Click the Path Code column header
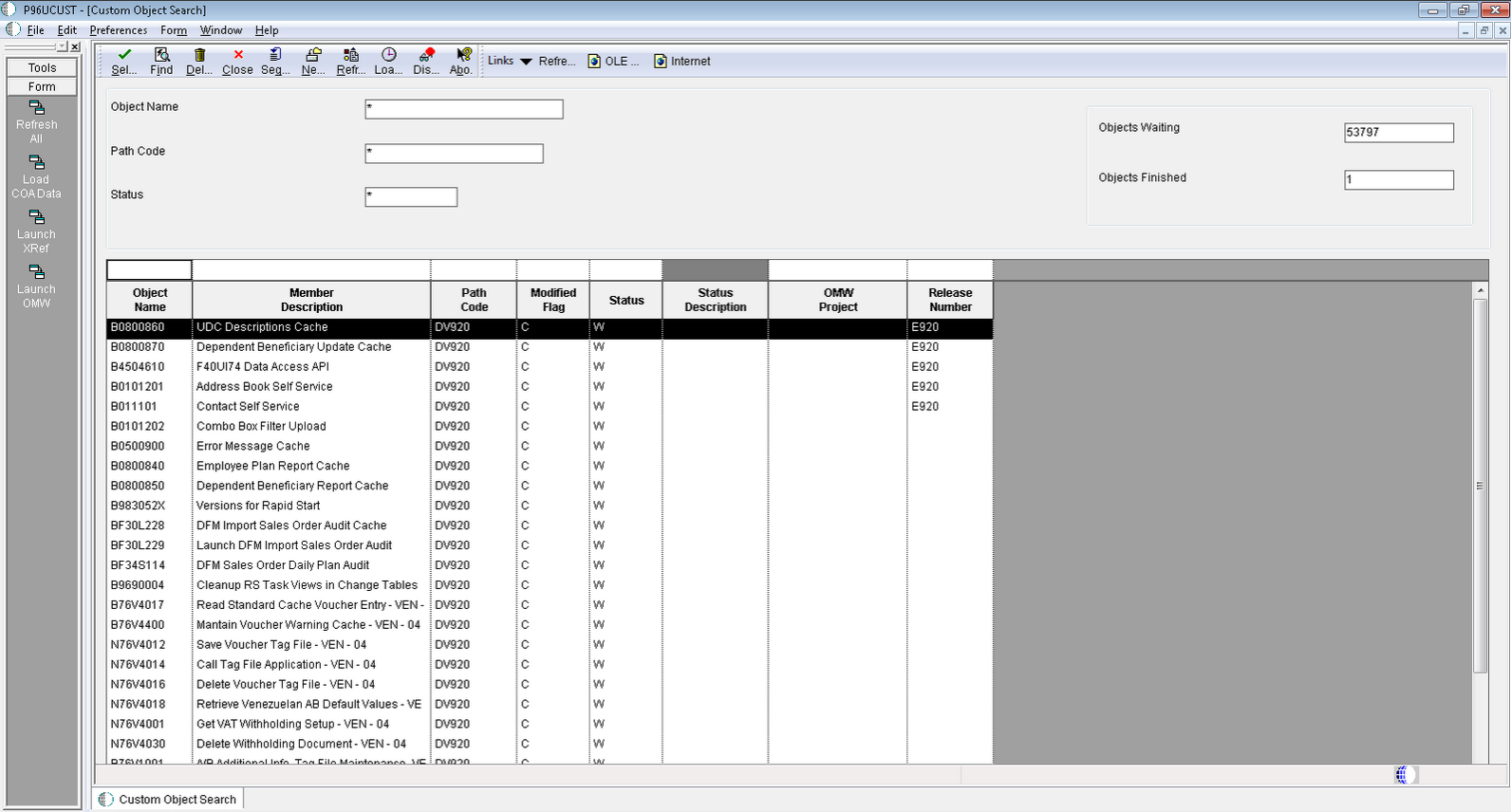The image size is (1511, 812). (474, 300)
